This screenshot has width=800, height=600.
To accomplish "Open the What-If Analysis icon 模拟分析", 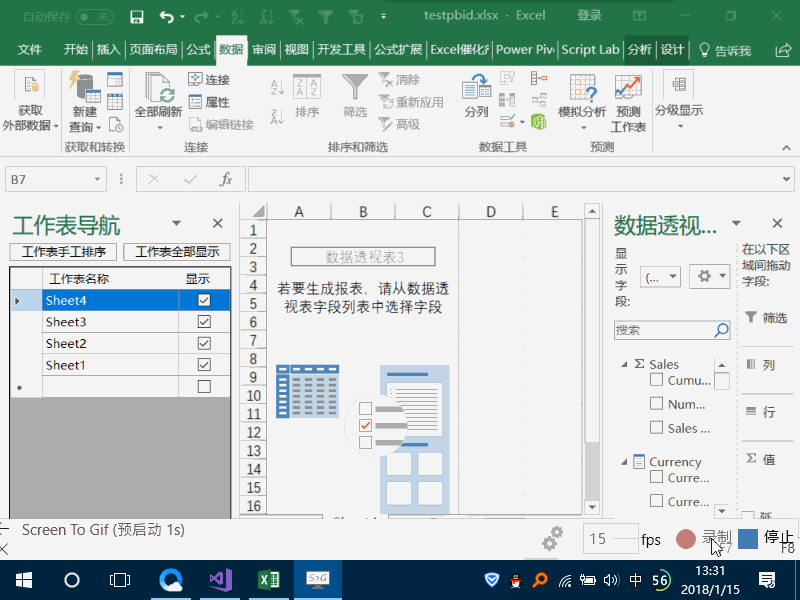I will (x=583, y=87).
